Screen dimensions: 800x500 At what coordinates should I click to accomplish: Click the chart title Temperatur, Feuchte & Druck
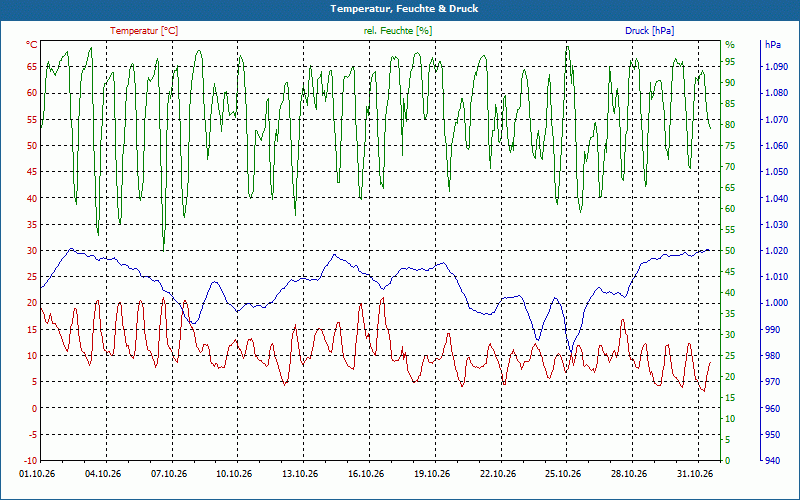(x=404, y=9)
